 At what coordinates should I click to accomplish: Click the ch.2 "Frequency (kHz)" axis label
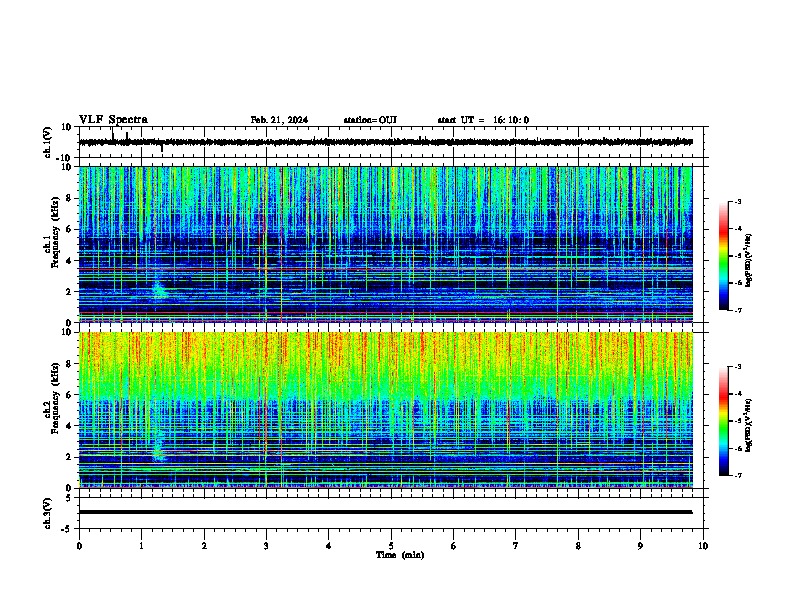pos(55,398)
